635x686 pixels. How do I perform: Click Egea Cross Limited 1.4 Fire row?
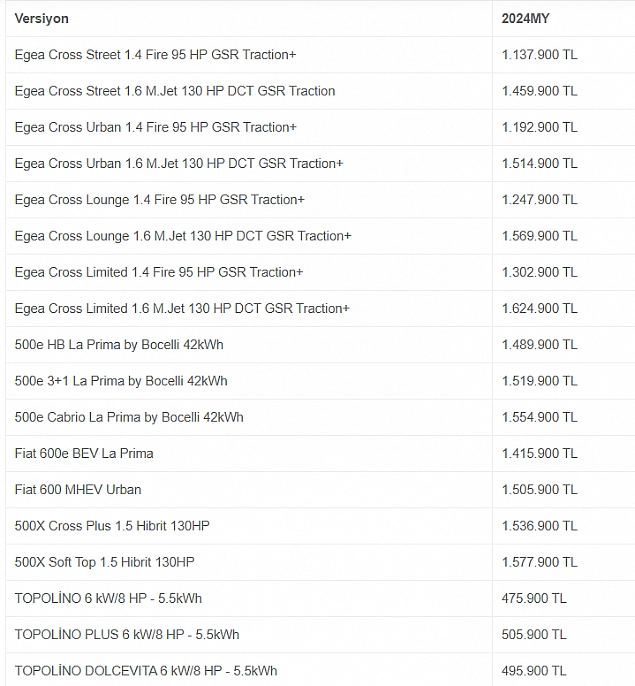(320, 273)
